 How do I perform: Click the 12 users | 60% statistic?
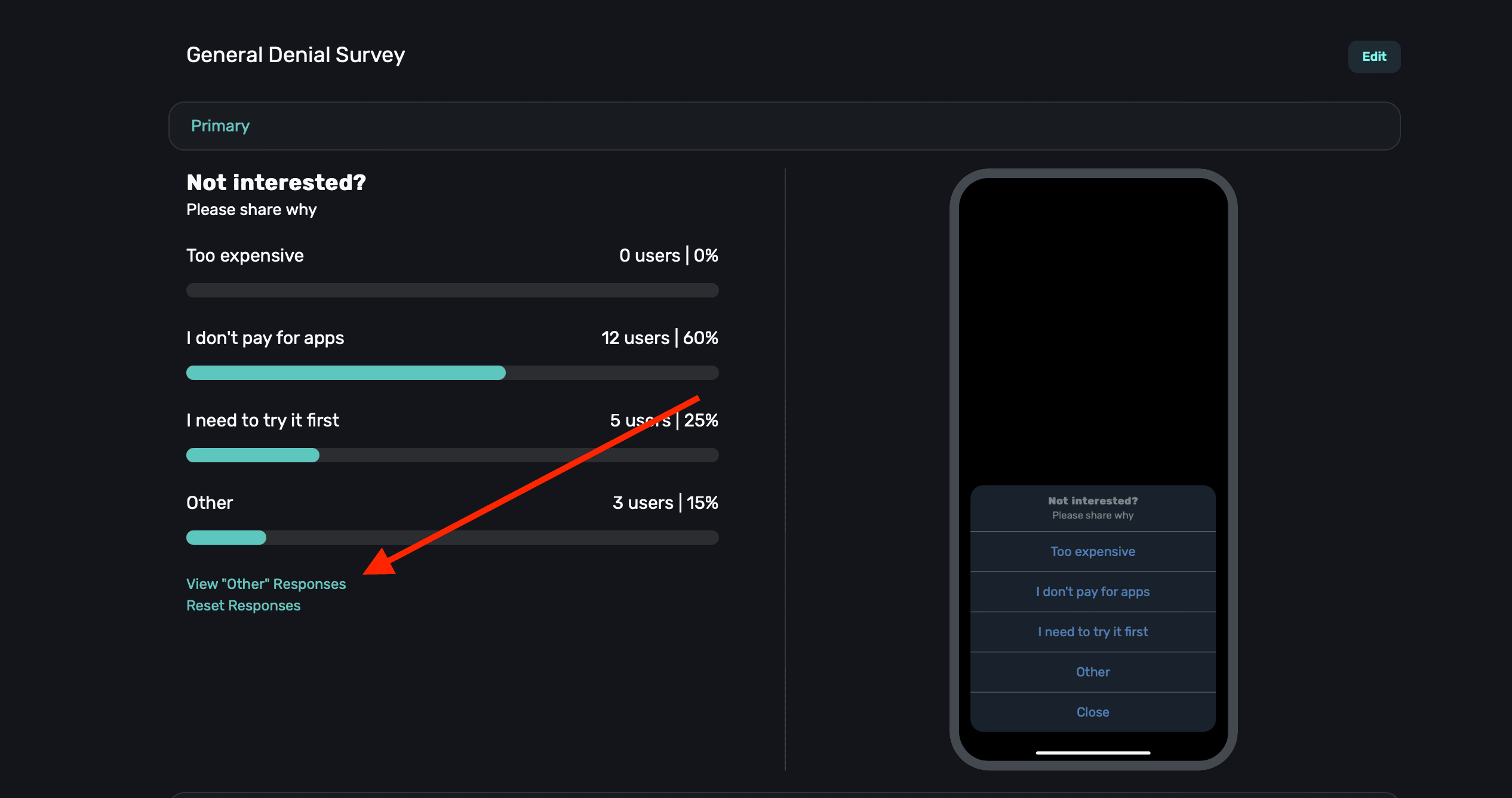click(x=659, y=338)
